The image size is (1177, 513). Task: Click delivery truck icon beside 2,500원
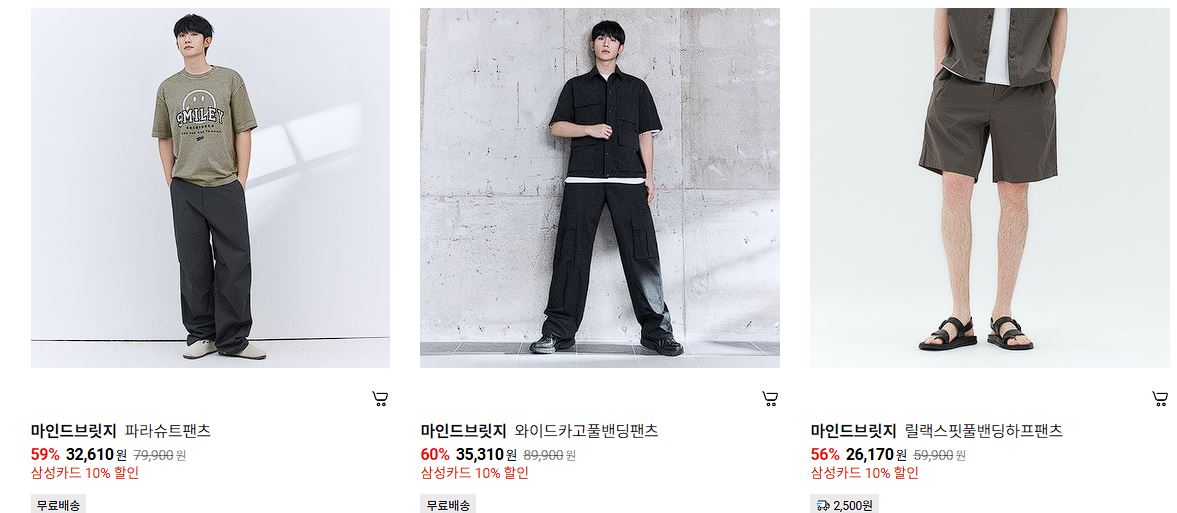tap(823, 505)
